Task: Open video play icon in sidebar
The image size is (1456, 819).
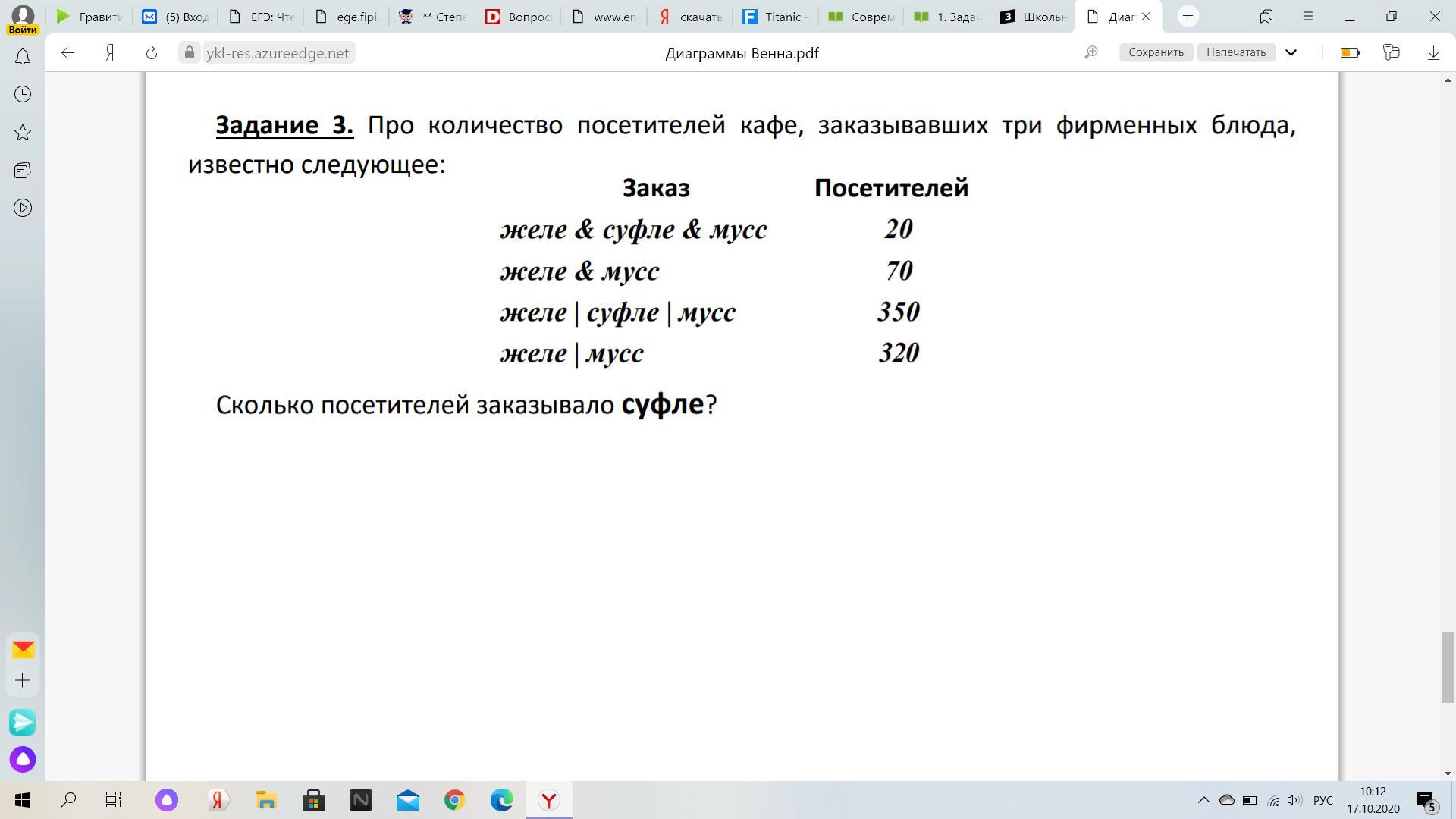Action: click(23, 208)
